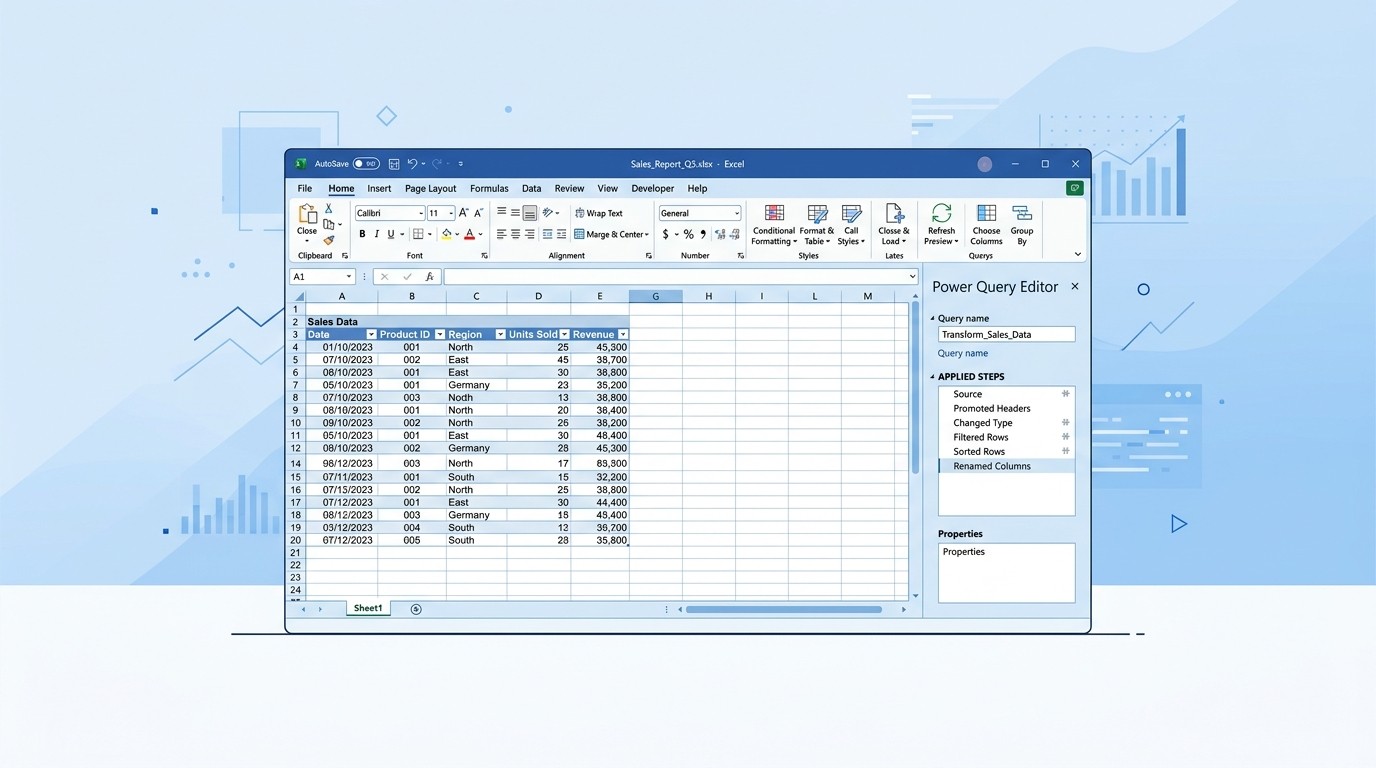This screenshot has width=1376, height=768.
Task: Click the Increase Font Size icon
Action: coord(464,213)
